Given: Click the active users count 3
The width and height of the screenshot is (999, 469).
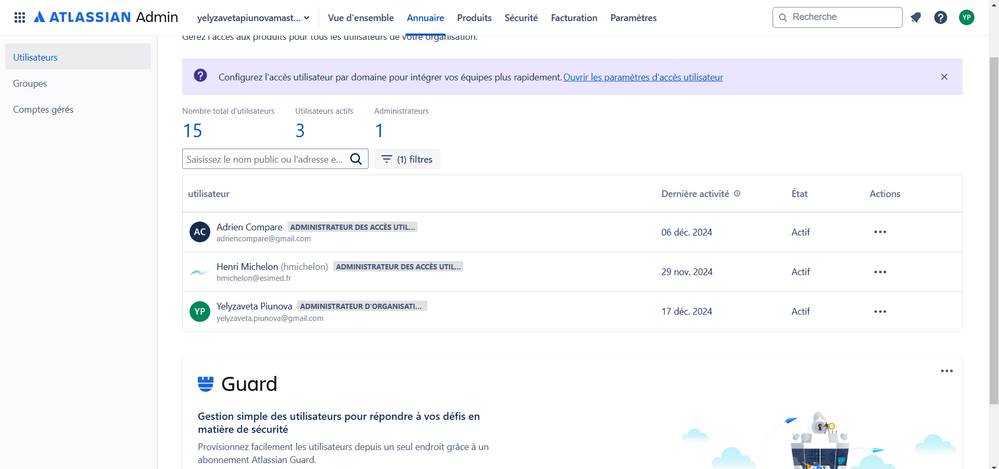Looking at the screenshot, I should coord(299,131).
